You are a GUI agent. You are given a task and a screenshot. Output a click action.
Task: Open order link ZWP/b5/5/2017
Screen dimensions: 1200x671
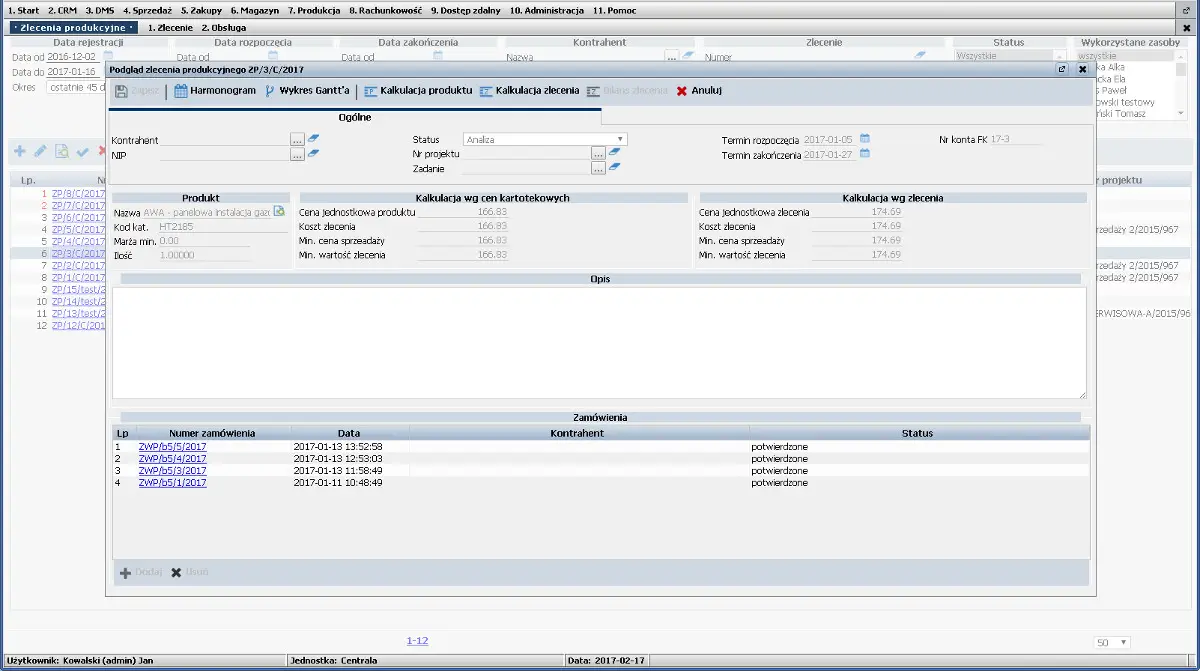(x=172, y=446)
